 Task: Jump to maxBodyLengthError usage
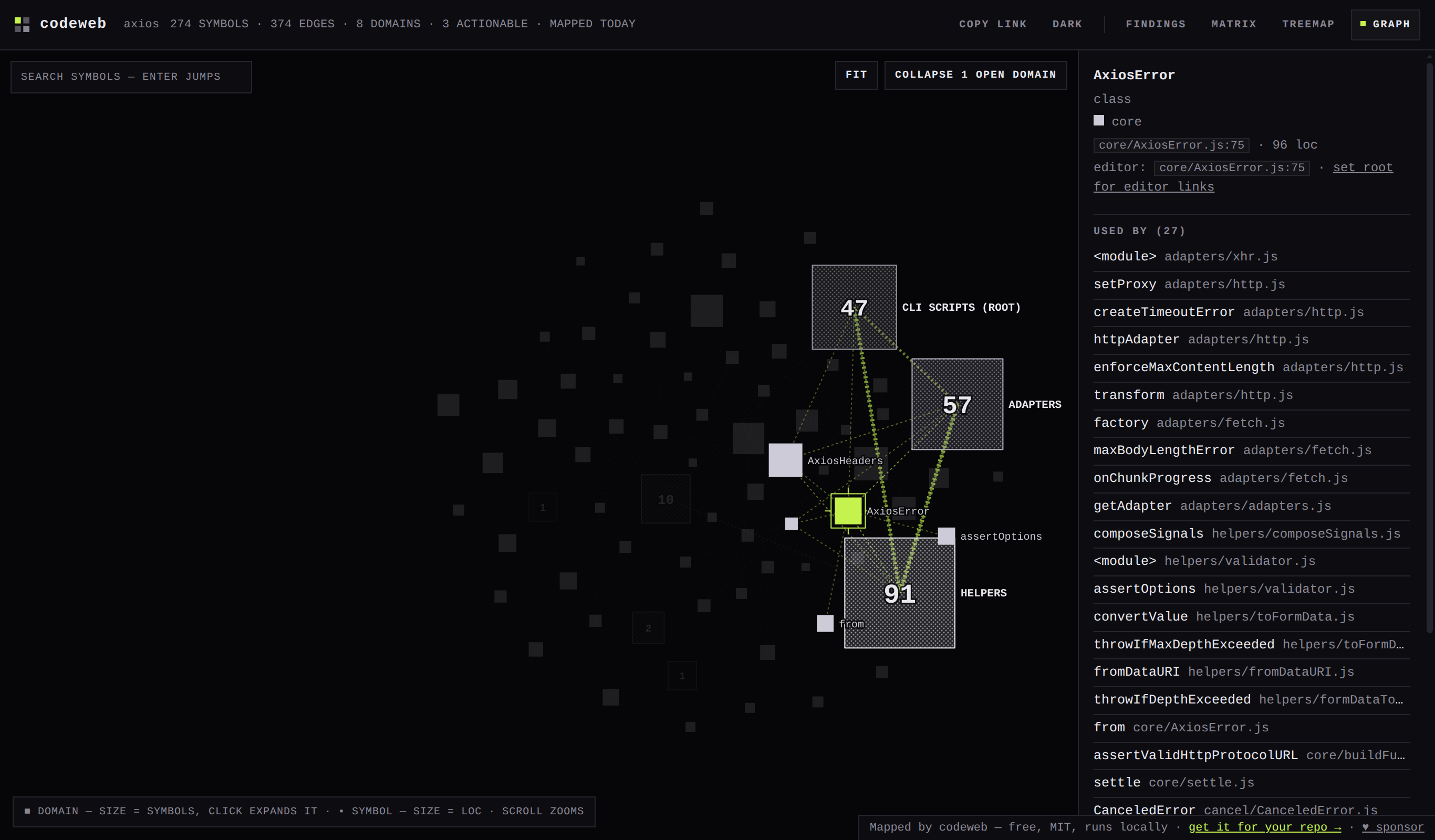point(1251,451)
